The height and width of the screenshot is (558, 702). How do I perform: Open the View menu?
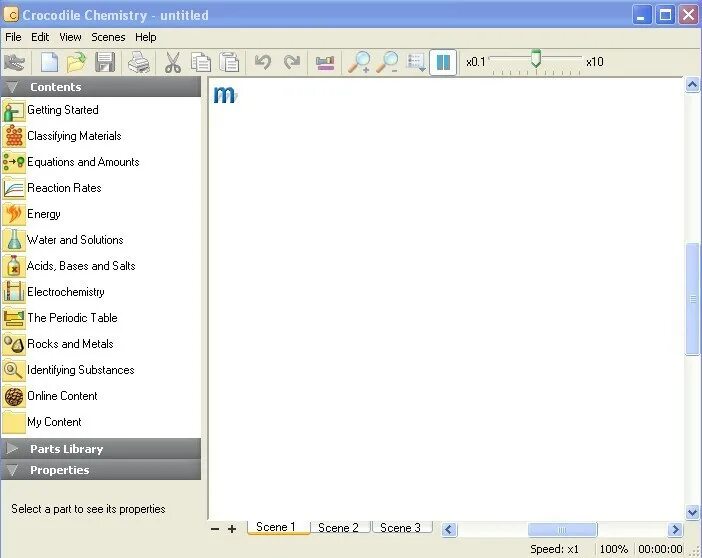pyautogui.click(x=70, y=37)
